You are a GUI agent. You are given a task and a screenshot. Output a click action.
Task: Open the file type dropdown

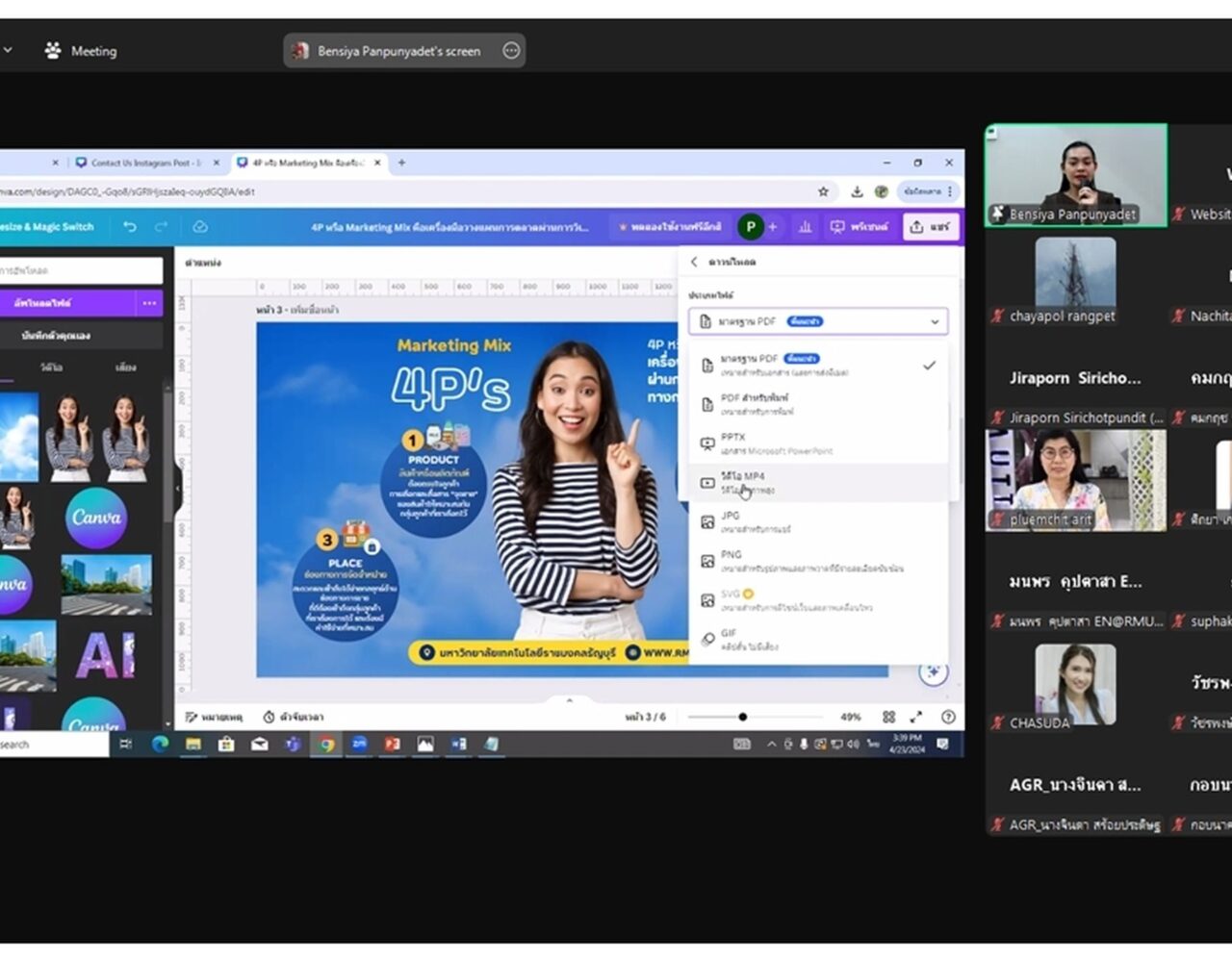(x=818, y=321)
